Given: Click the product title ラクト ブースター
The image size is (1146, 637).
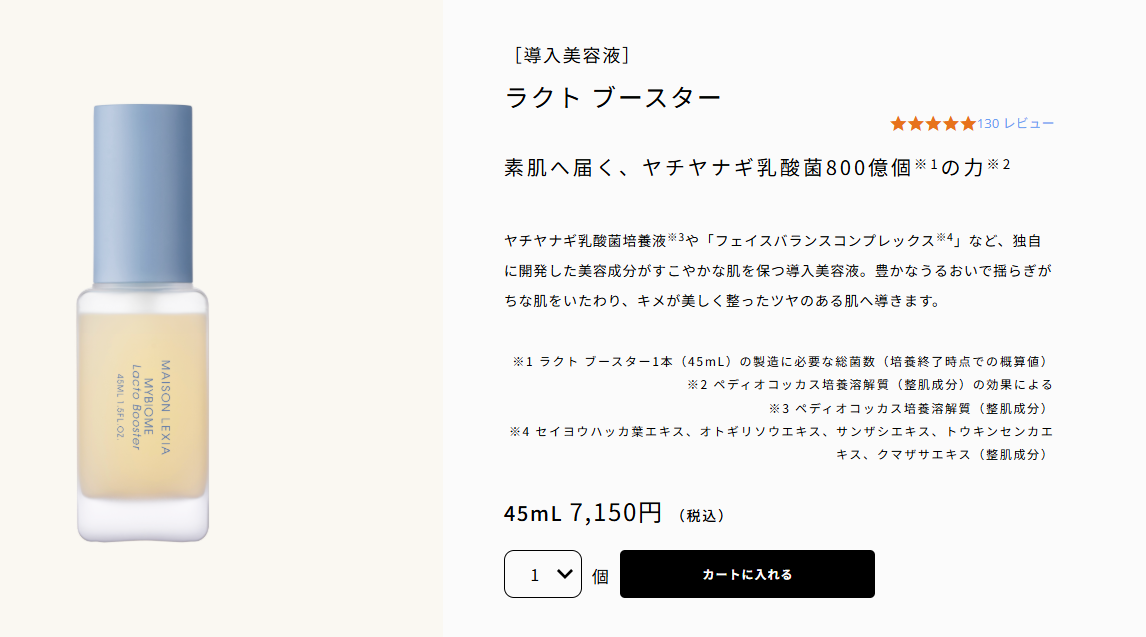Looking at the screenshot, I should pyautogui.click(x=613, y=97).
